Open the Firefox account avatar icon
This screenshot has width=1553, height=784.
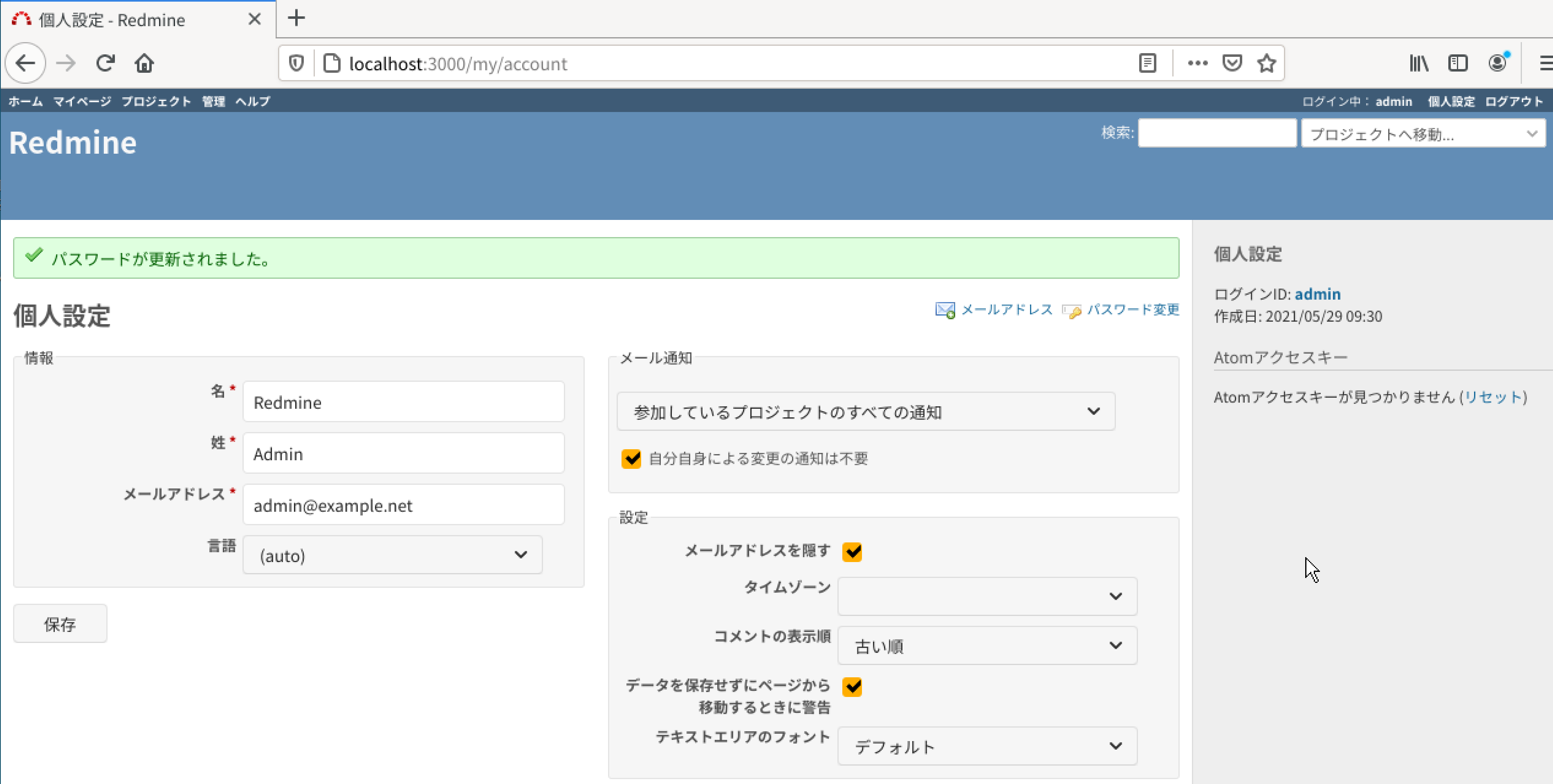1498,63
